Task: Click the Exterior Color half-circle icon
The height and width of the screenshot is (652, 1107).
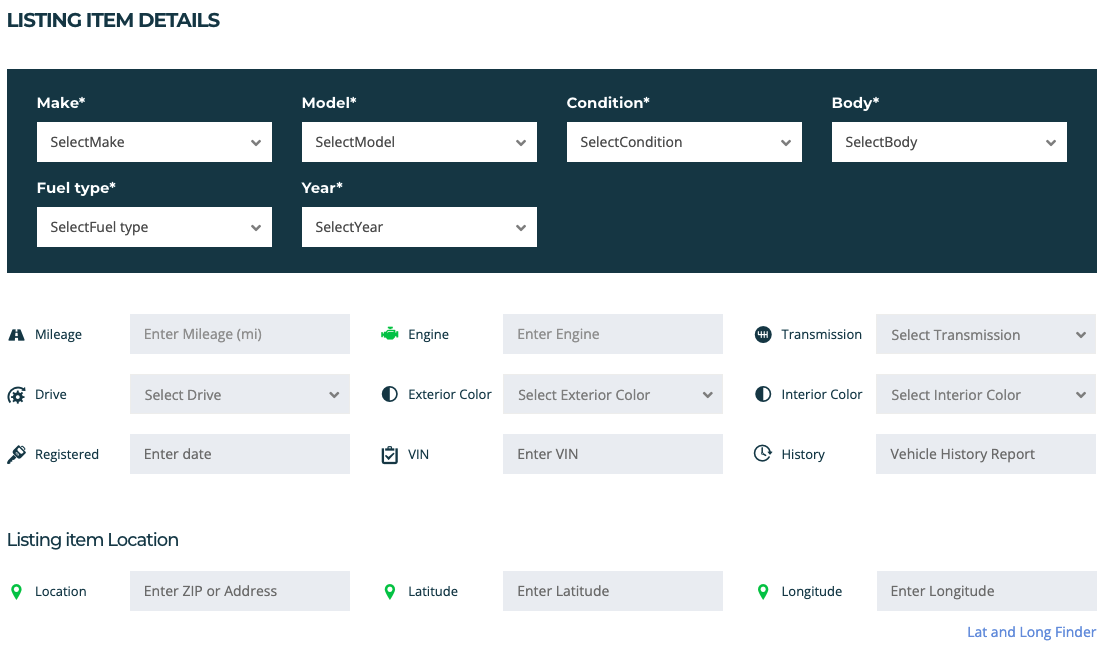Action: pyautogui.click(x=390, y=394)
